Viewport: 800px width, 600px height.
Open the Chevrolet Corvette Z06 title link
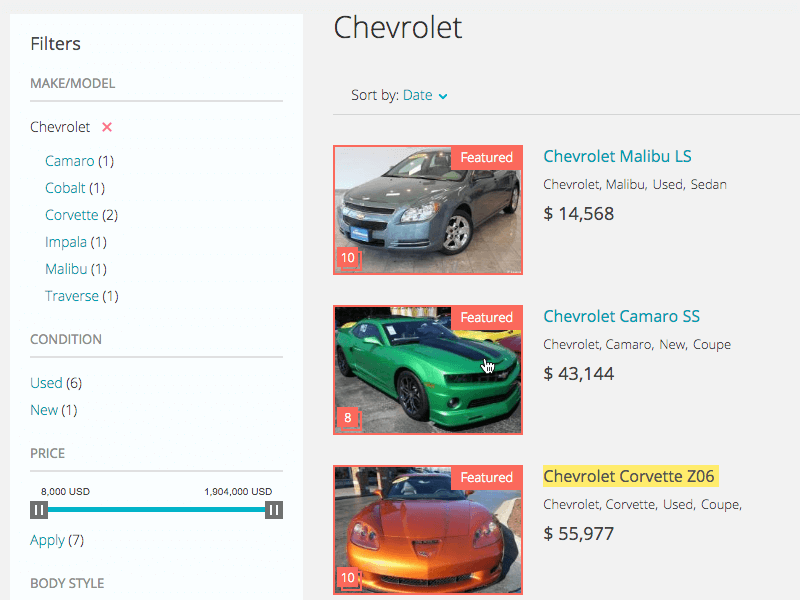click(629, 477)
